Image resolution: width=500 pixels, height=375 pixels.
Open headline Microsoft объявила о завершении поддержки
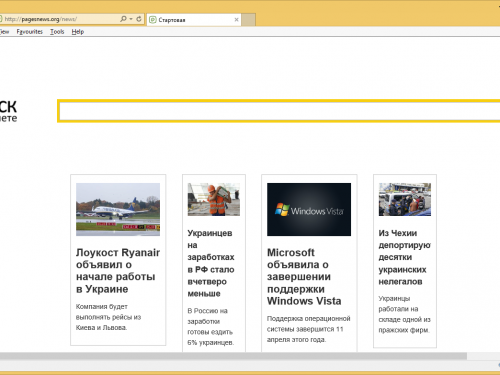304,277
